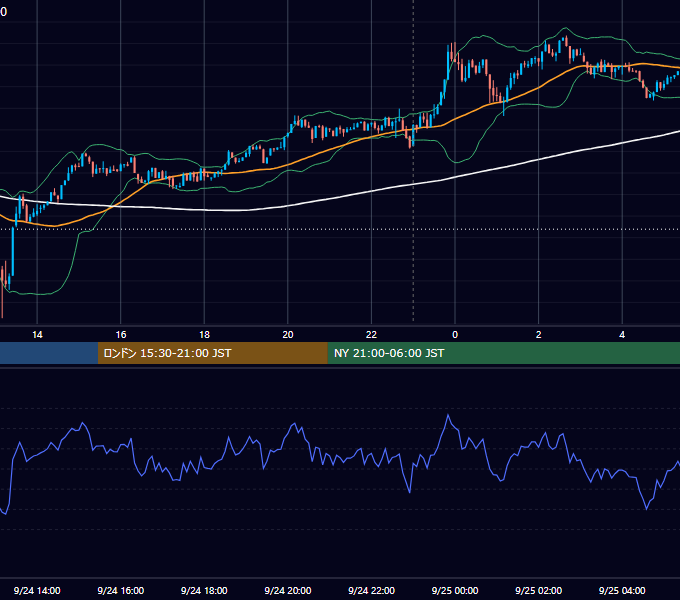Click the 9/25 00:00 date label
Image resolution: width=680 pixels, height=600 pixels.
point(455,590)
